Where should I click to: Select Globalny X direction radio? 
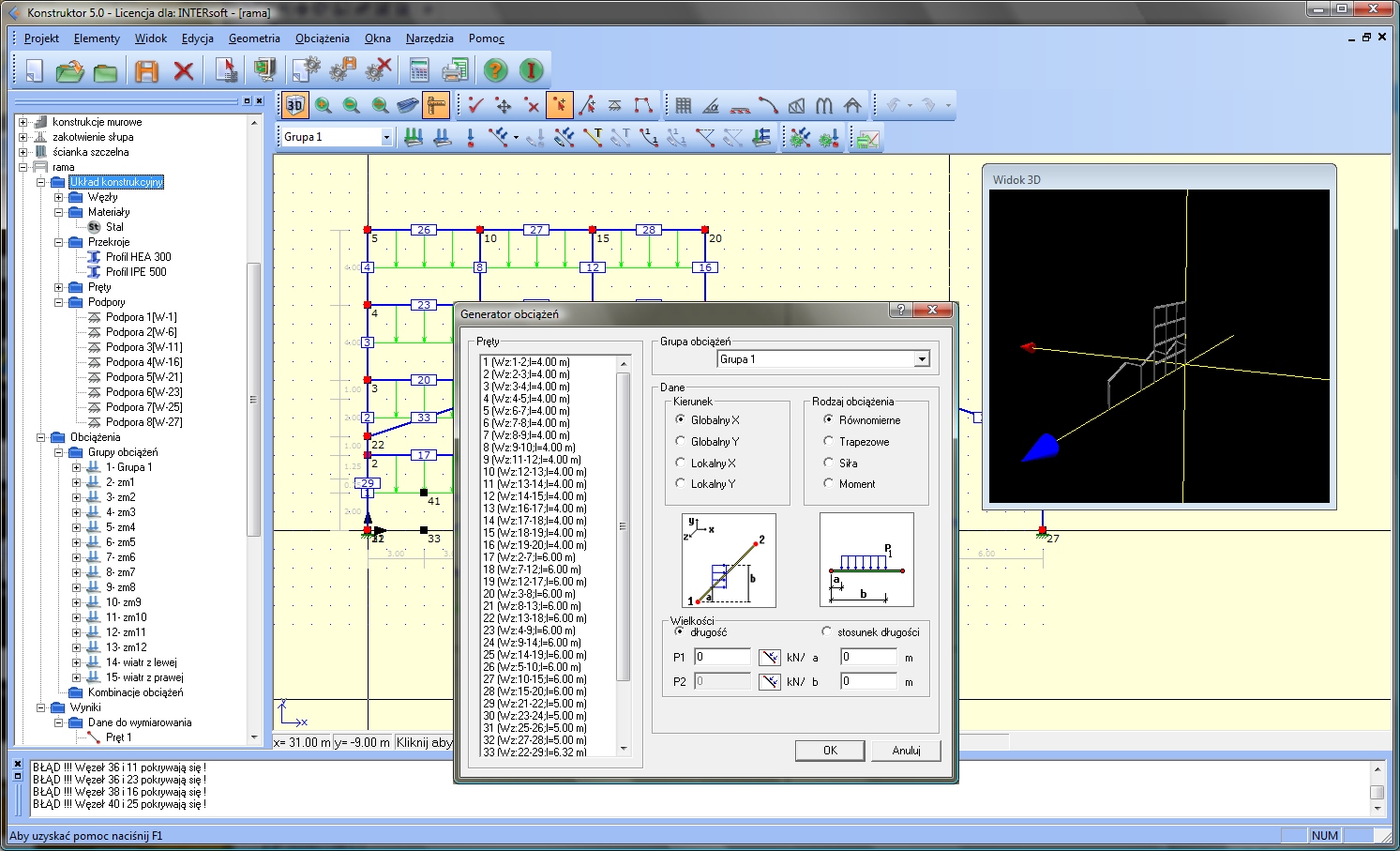tap(680, 419)
